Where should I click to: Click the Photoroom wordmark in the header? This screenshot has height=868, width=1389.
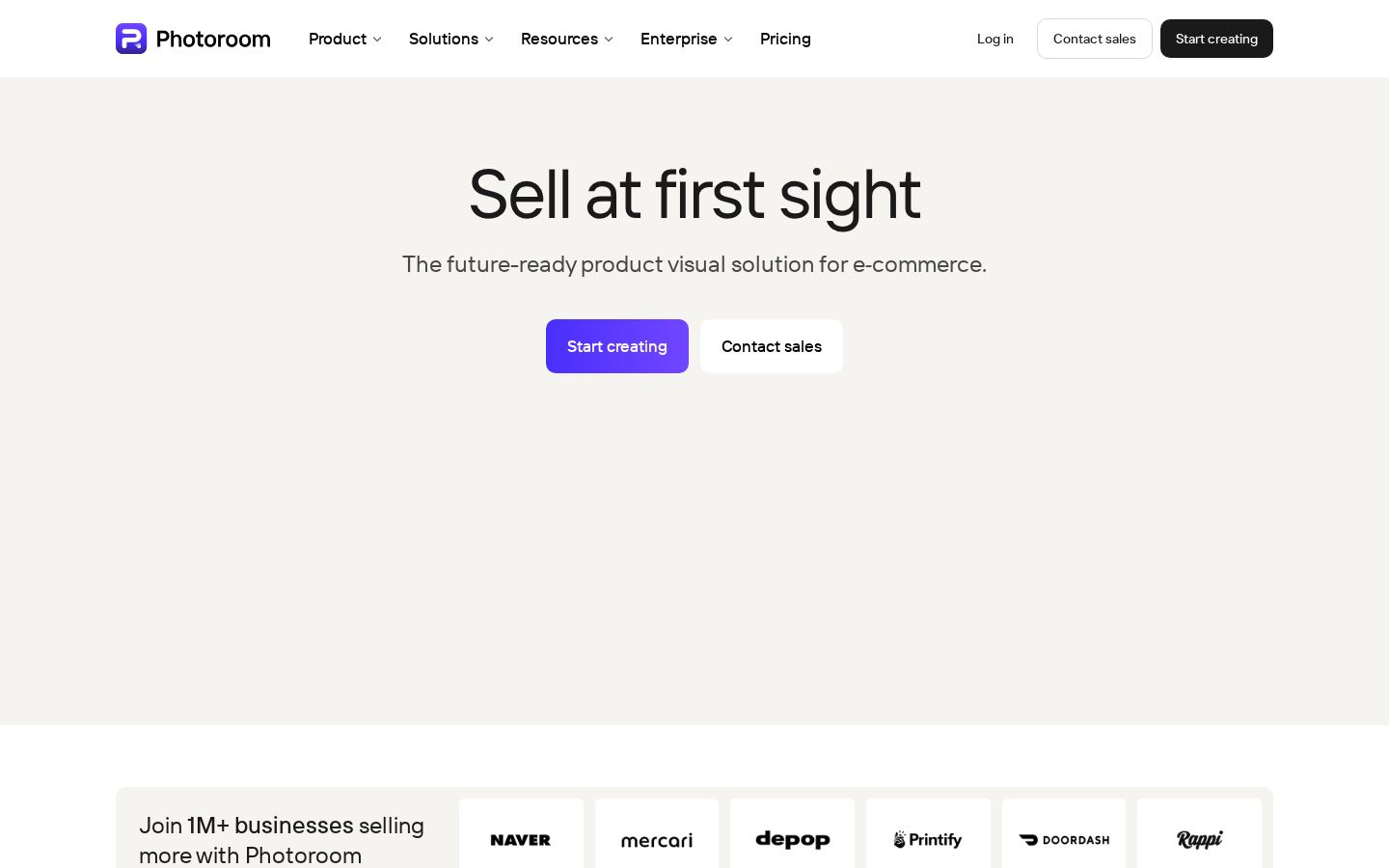pyautogui.click(x=213, y=39)
